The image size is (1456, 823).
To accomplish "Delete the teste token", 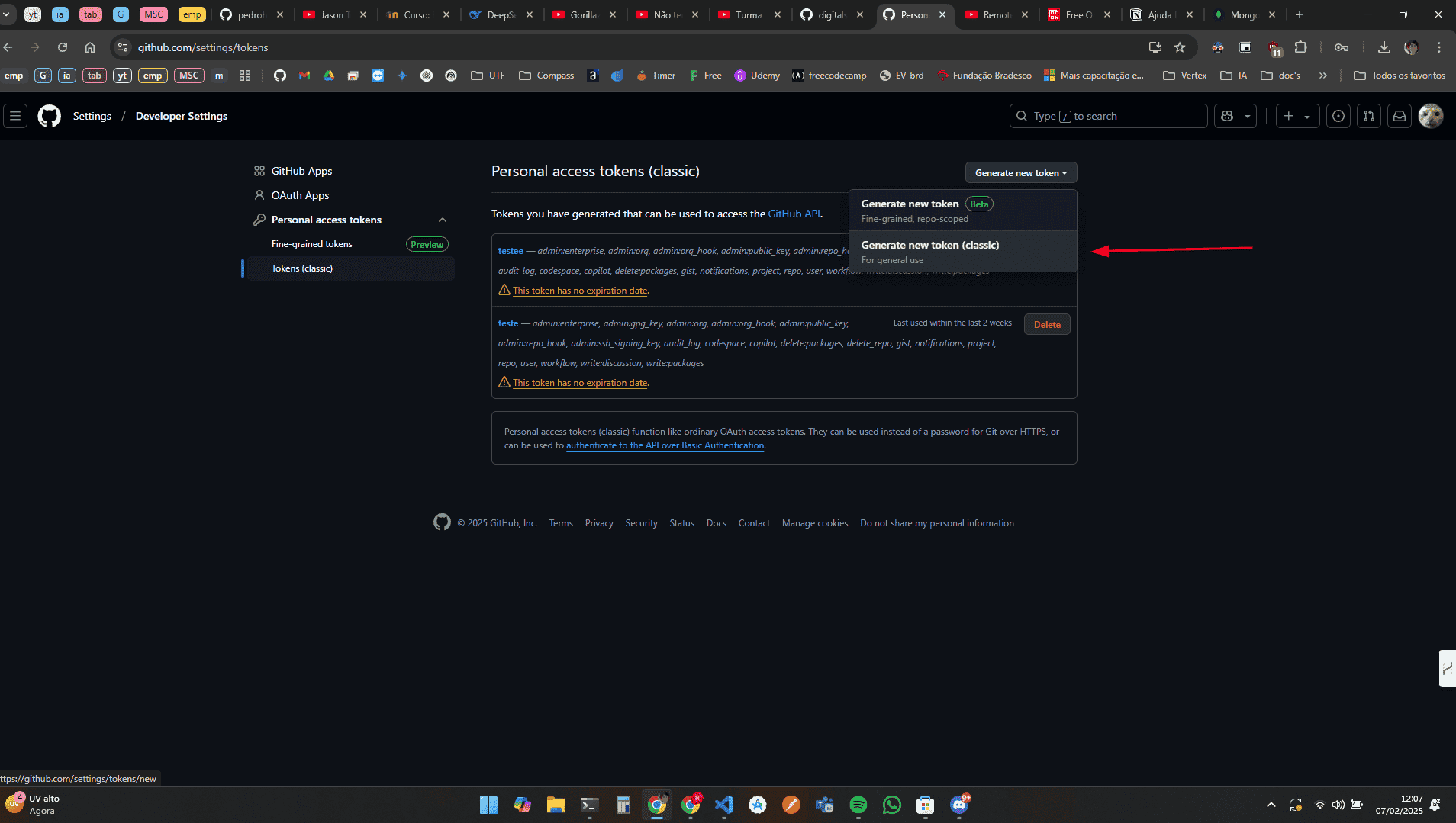I will pos(1047,324).
